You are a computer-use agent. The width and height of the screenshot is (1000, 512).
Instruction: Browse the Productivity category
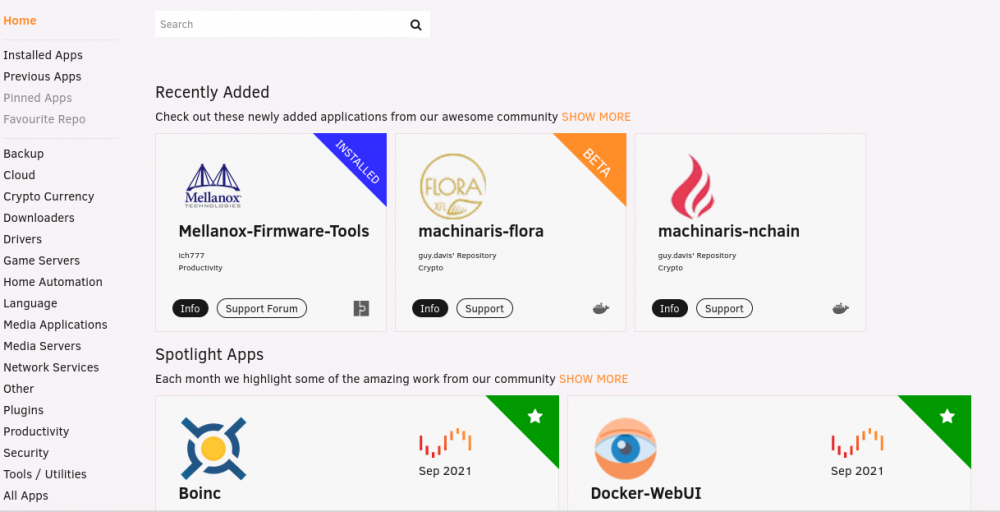click(x=36, y=432)
